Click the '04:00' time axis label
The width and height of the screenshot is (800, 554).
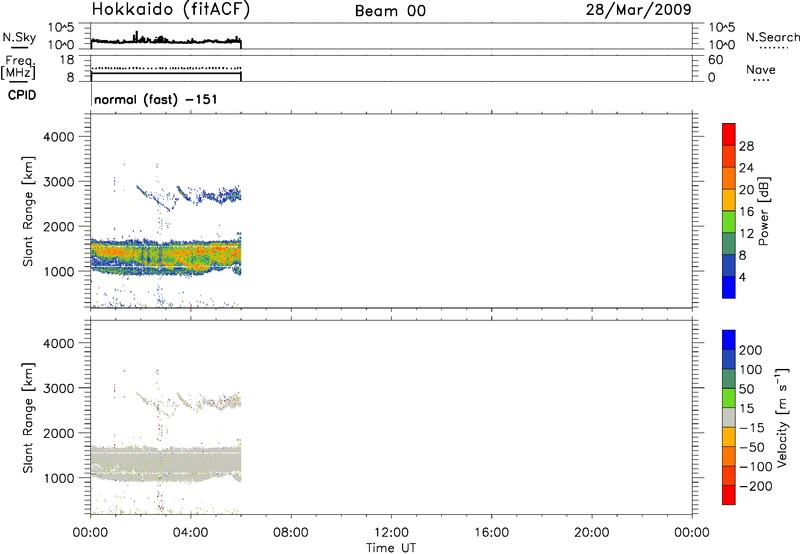pyautogui.click(x=191, y=533)
